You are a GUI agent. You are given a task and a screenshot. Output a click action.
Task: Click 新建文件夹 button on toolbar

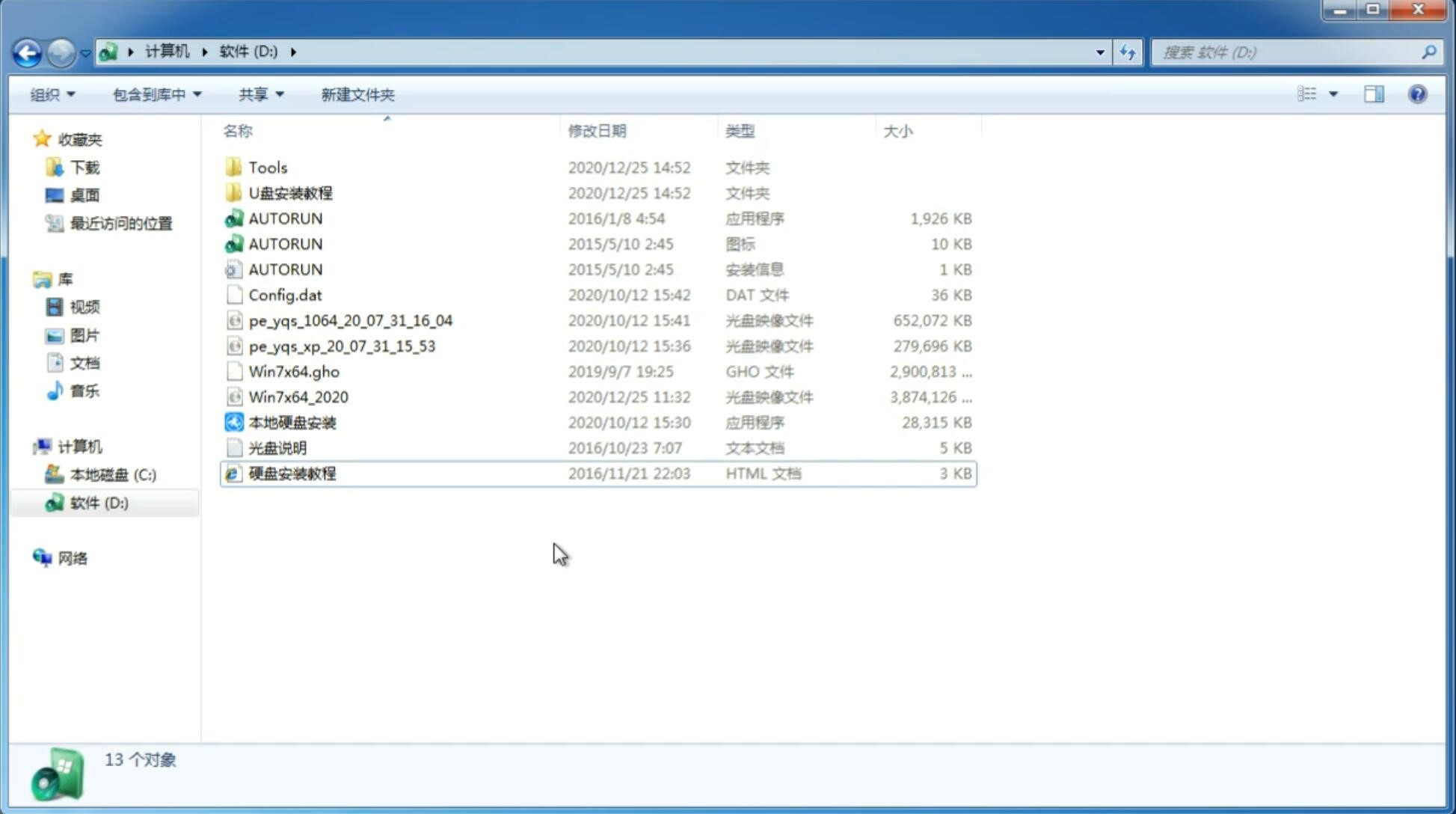tap(357, 93)
